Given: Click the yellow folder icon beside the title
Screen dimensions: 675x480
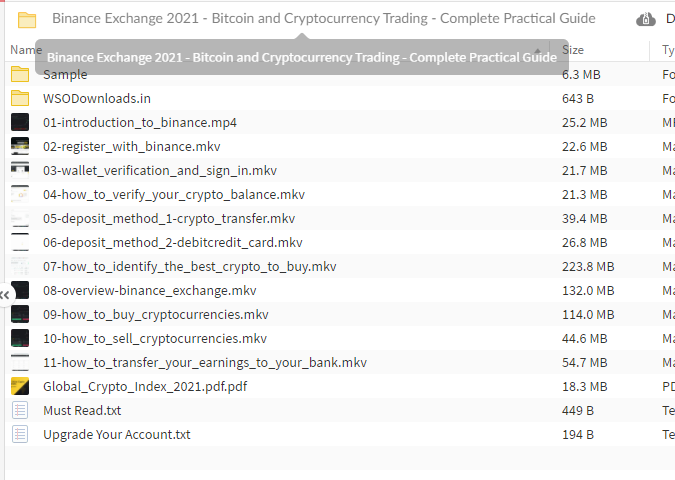Looking at the screenshot, I should 27,20.
